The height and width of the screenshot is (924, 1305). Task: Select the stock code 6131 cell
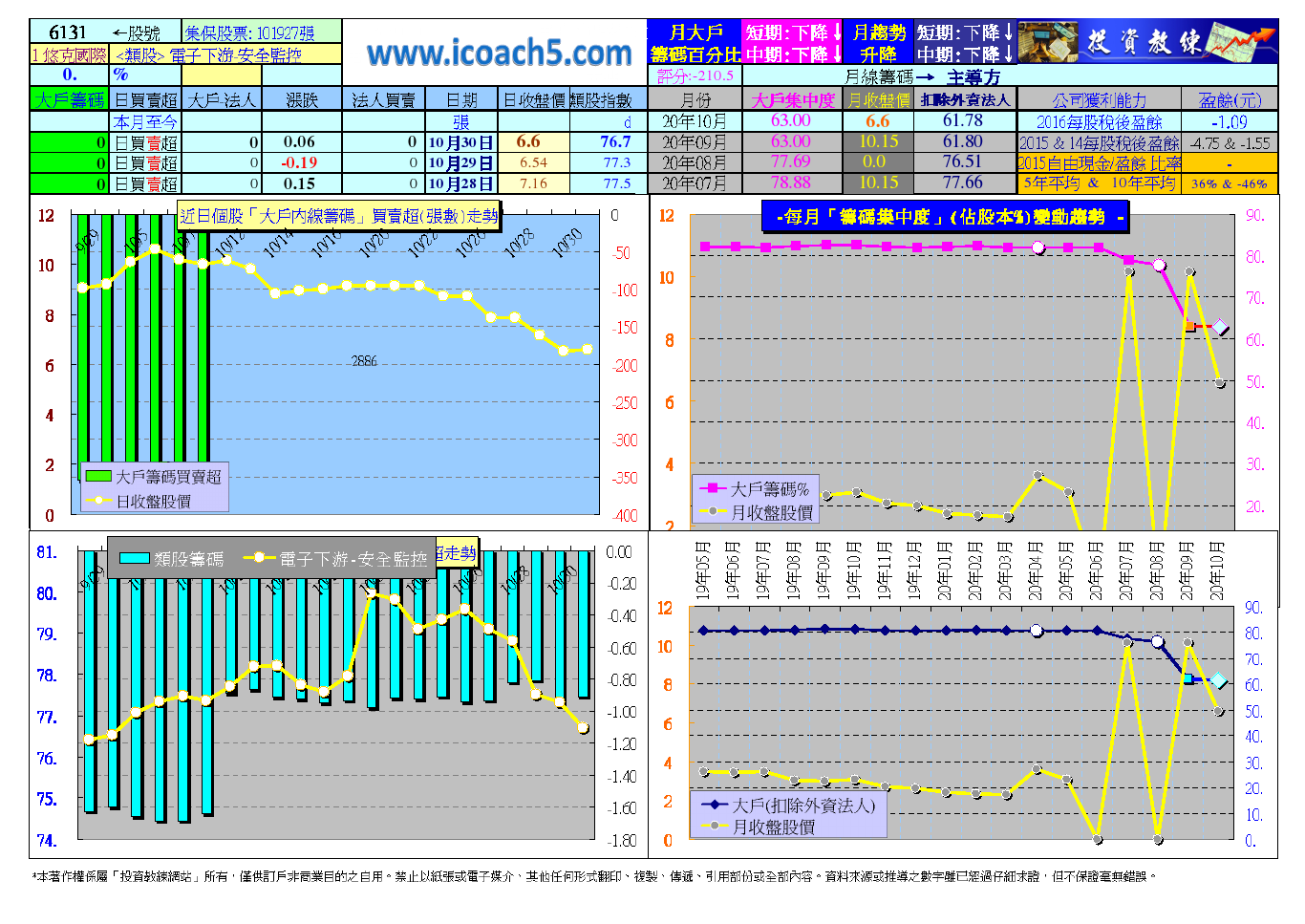[x=69, y=32]
